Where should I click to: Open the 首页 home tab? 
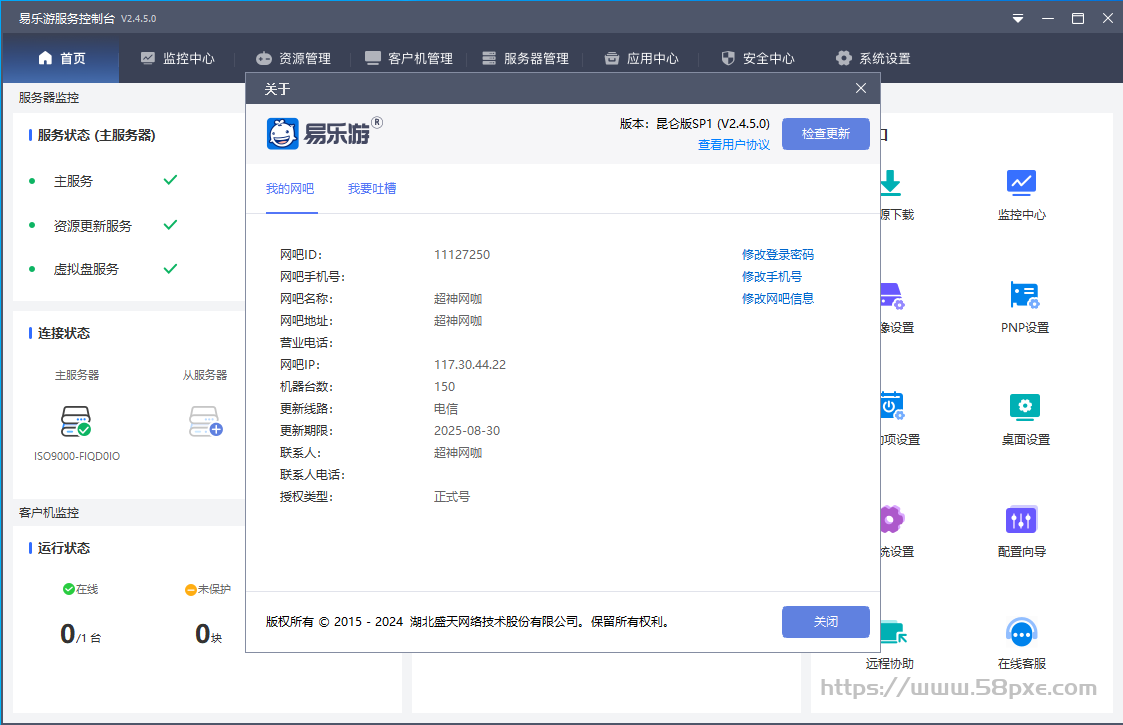click(x=62, y=58)
